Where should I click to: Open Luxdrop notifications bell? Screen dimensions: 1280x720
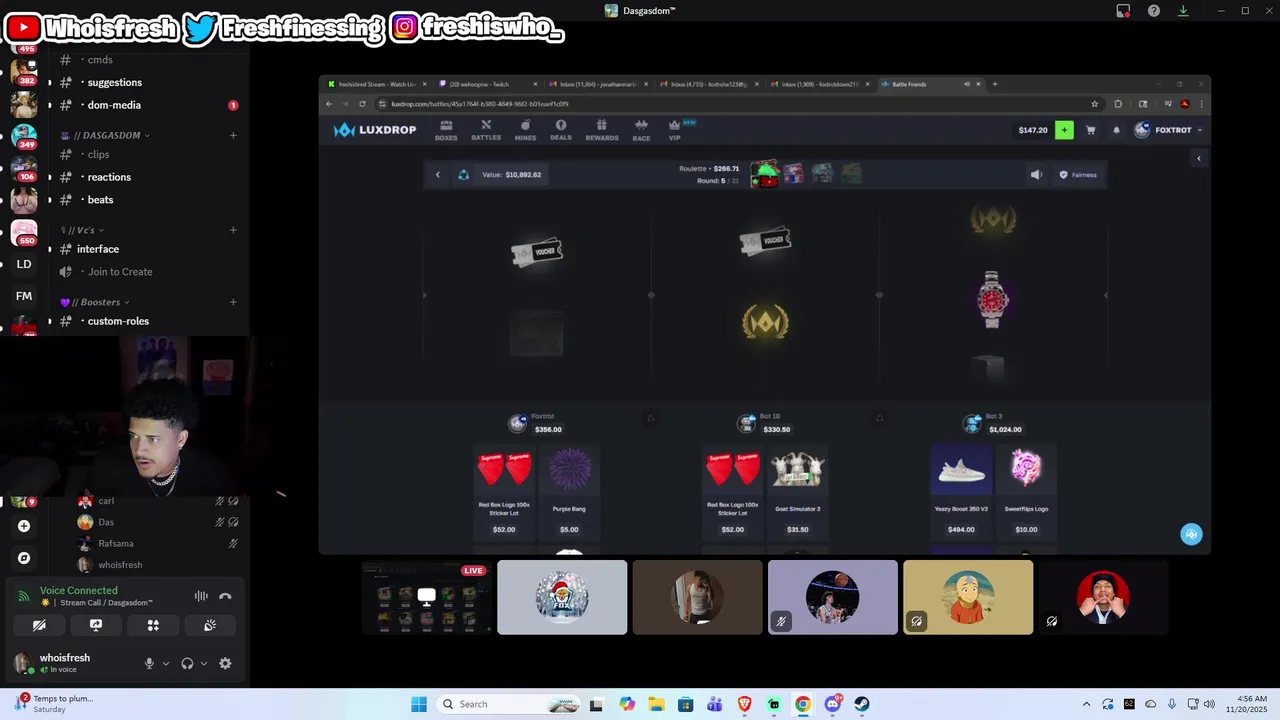tap(1116, 130)
